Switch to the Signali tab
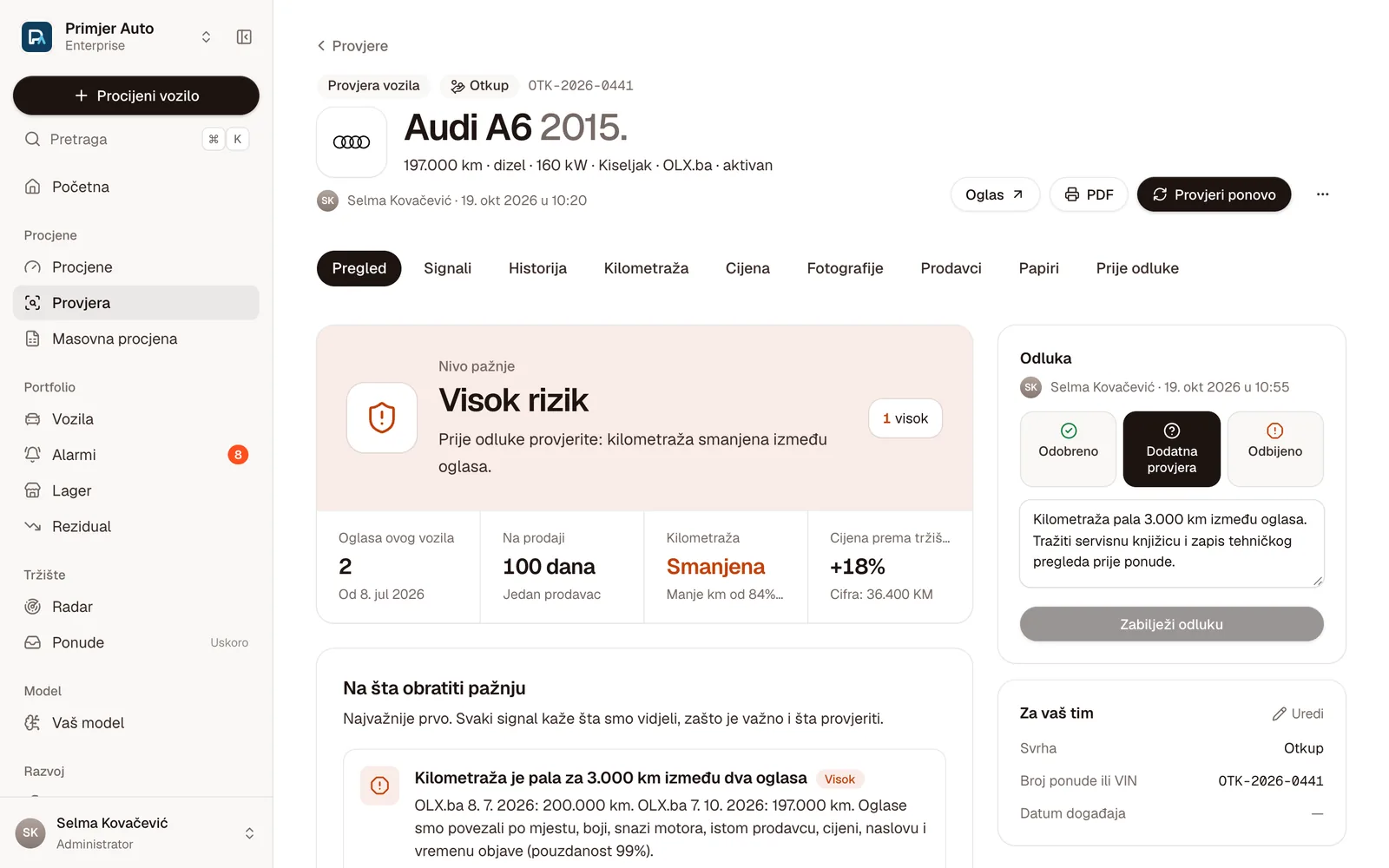Screen dimensions: 1389x868 (x=447, y=268)
